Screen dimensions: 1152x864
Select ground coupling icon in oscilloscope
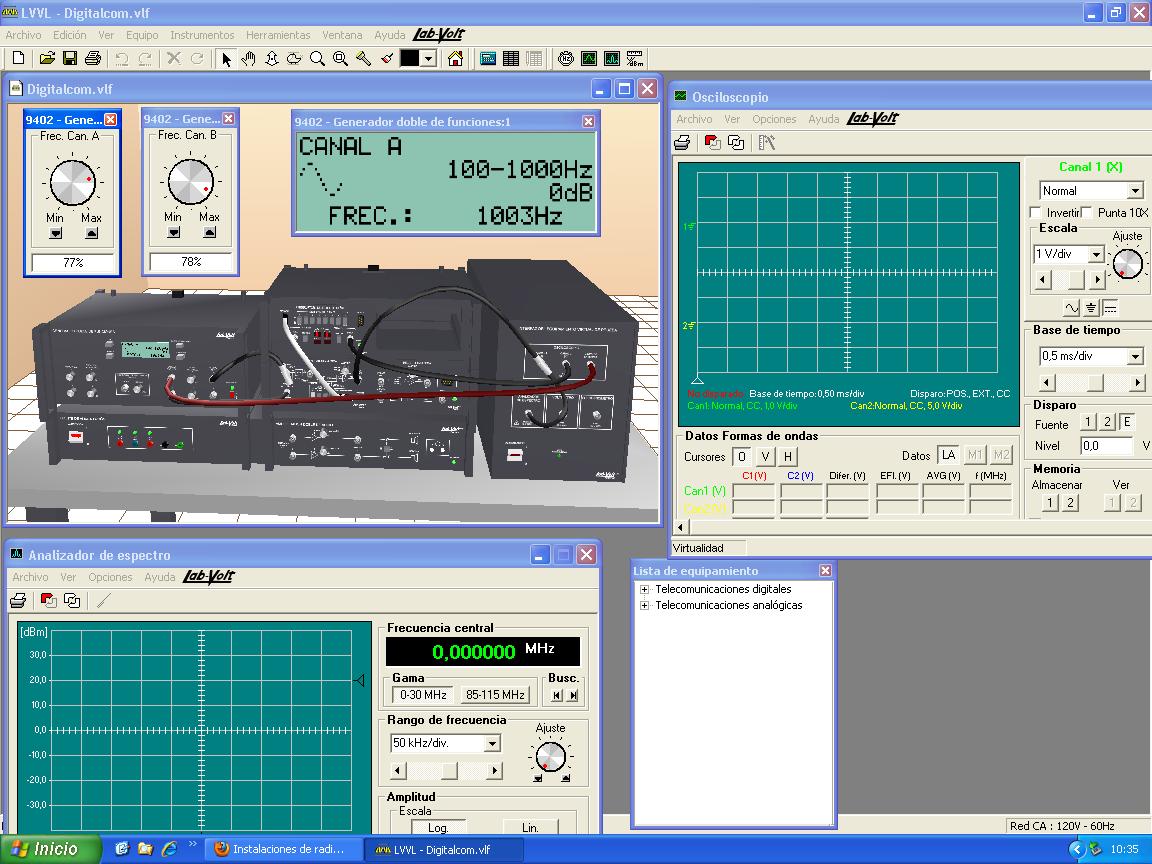click(1091, 307)
